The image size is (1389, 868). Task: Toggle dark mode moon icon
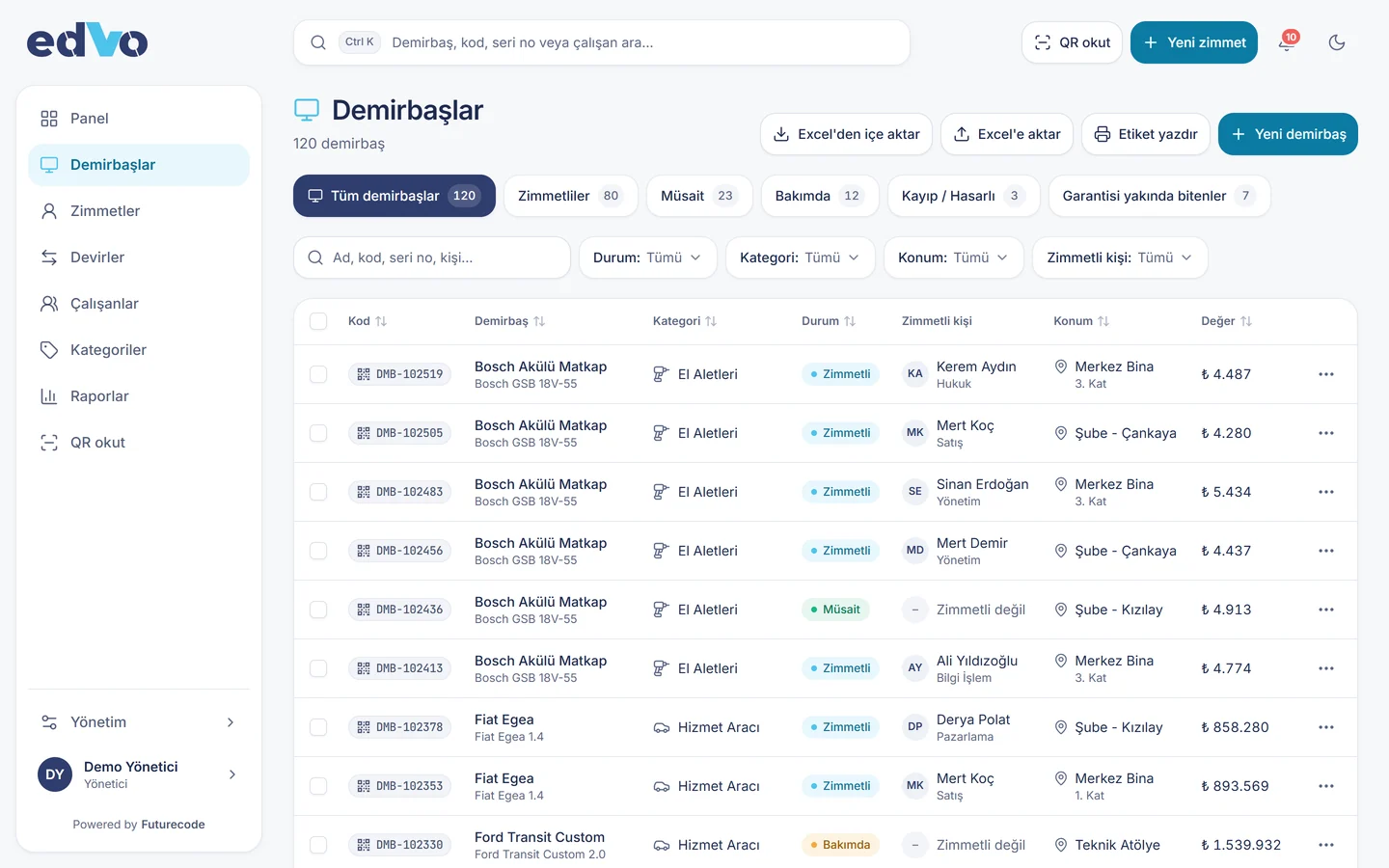(1337, 42)
